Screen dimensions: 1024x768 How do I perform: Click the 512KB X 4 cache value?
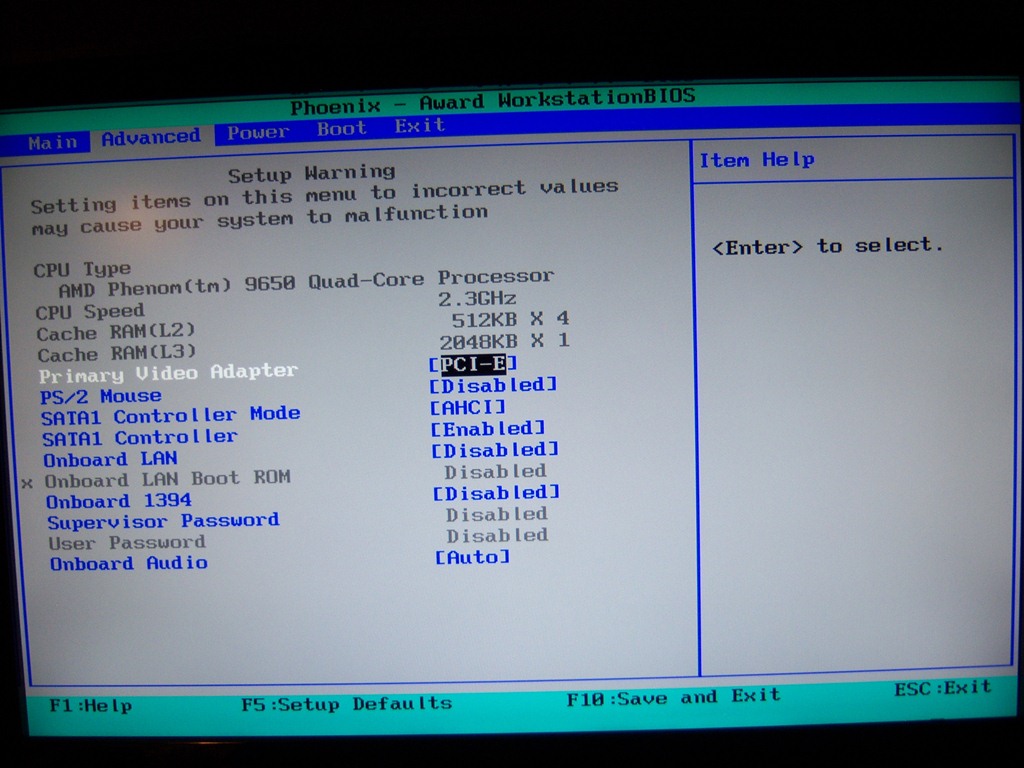click(511, 319)
